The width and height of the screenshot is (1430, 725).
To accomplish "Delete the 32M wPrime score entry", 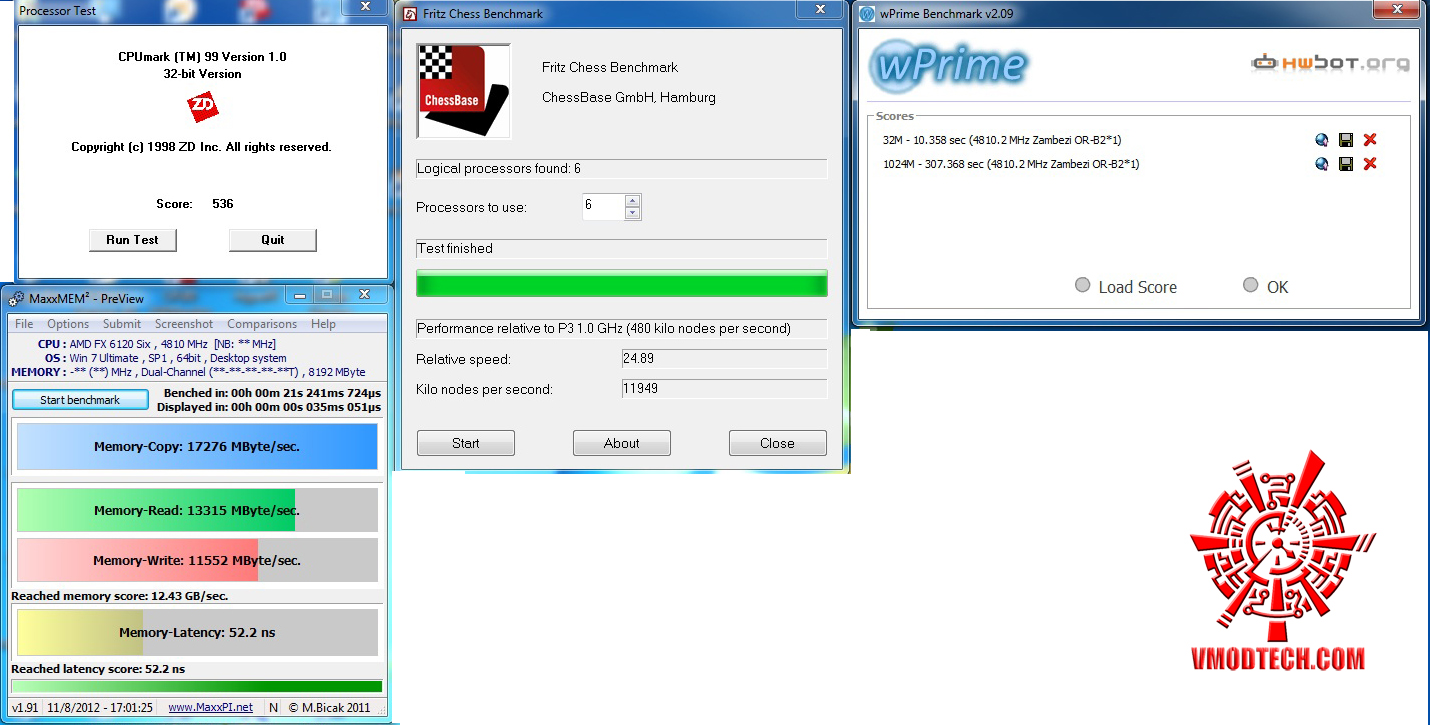I will click(1370, 140).
